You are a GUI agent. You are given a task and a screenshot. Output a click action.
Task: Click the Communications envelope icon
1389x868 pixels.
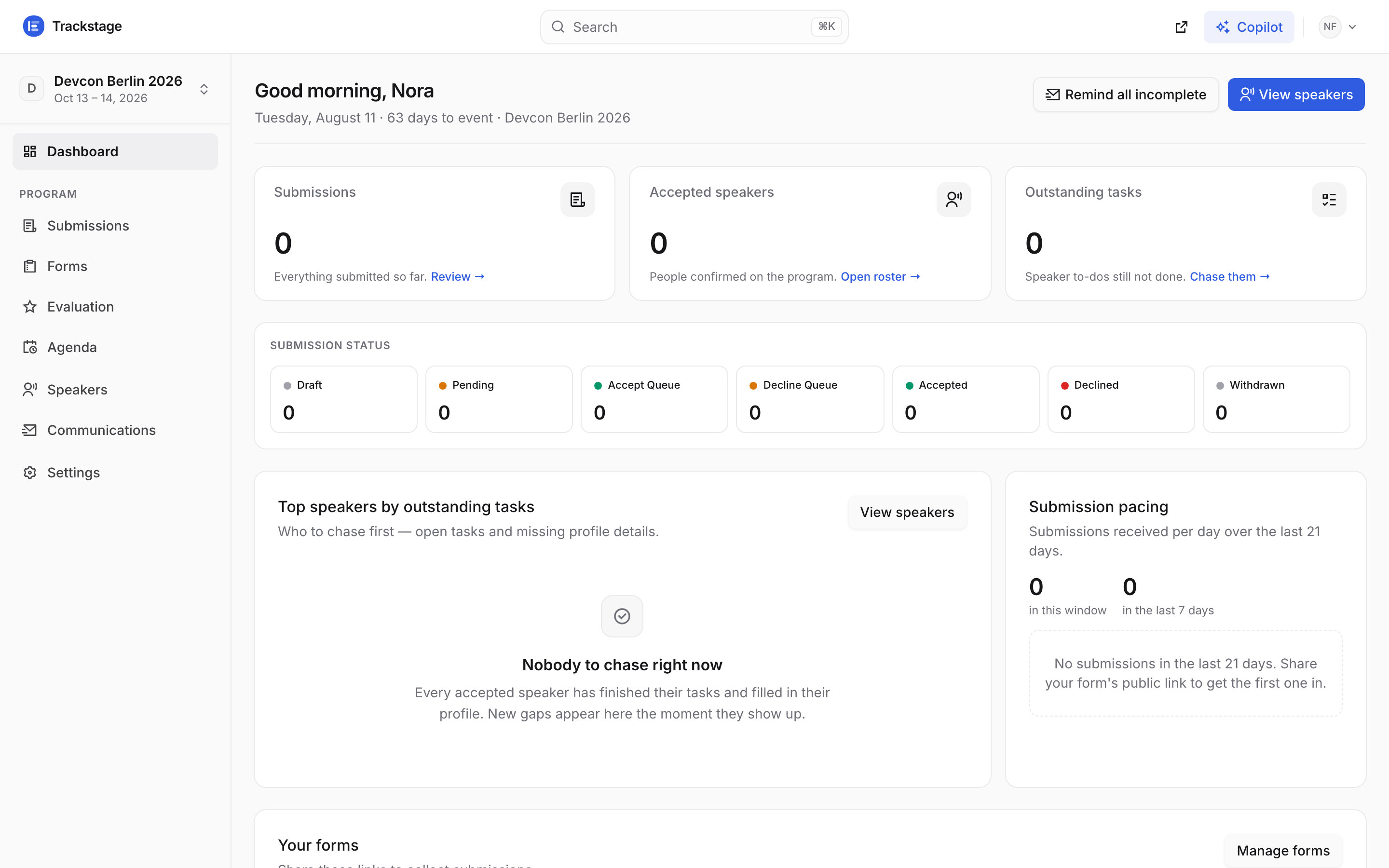click(30, 430)
